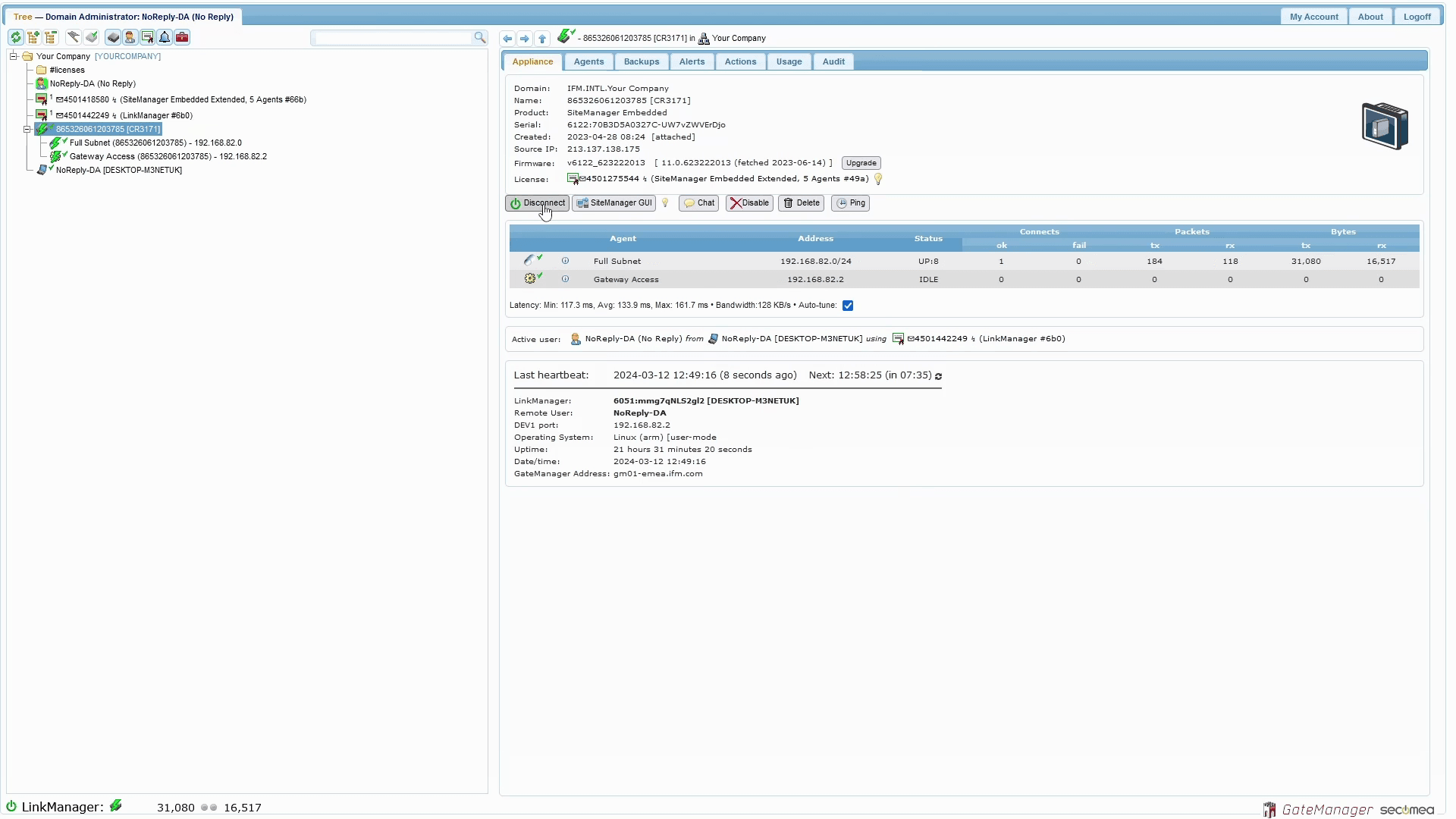Collapse the Your Company root node

14,56
